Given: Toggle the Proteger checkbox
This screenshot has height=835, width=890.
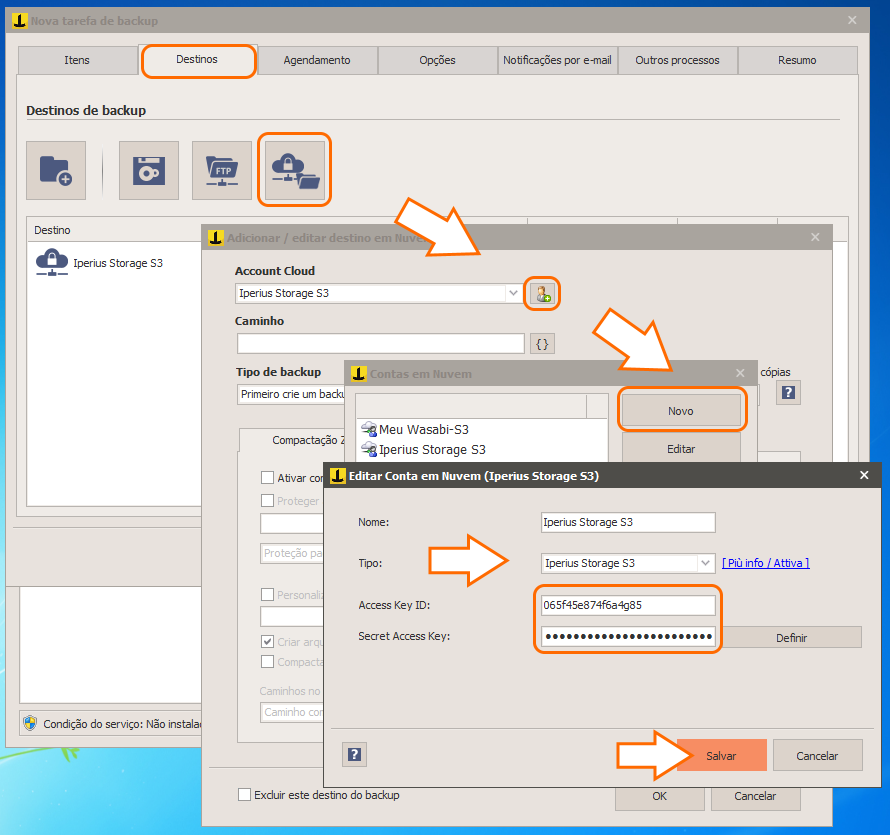Looking at the screenshot, I should point(267,501).
